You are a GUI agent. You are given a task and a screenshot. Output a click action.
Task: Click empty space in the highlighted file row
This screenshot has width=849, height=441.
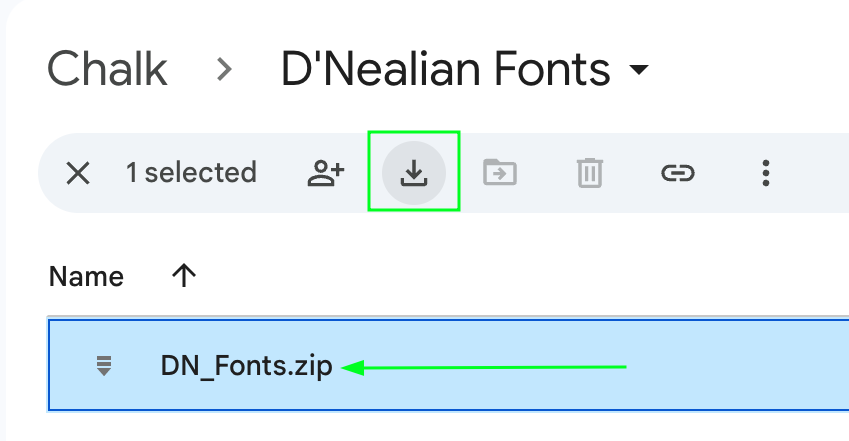pyautogui.click(x=740, y=366)
